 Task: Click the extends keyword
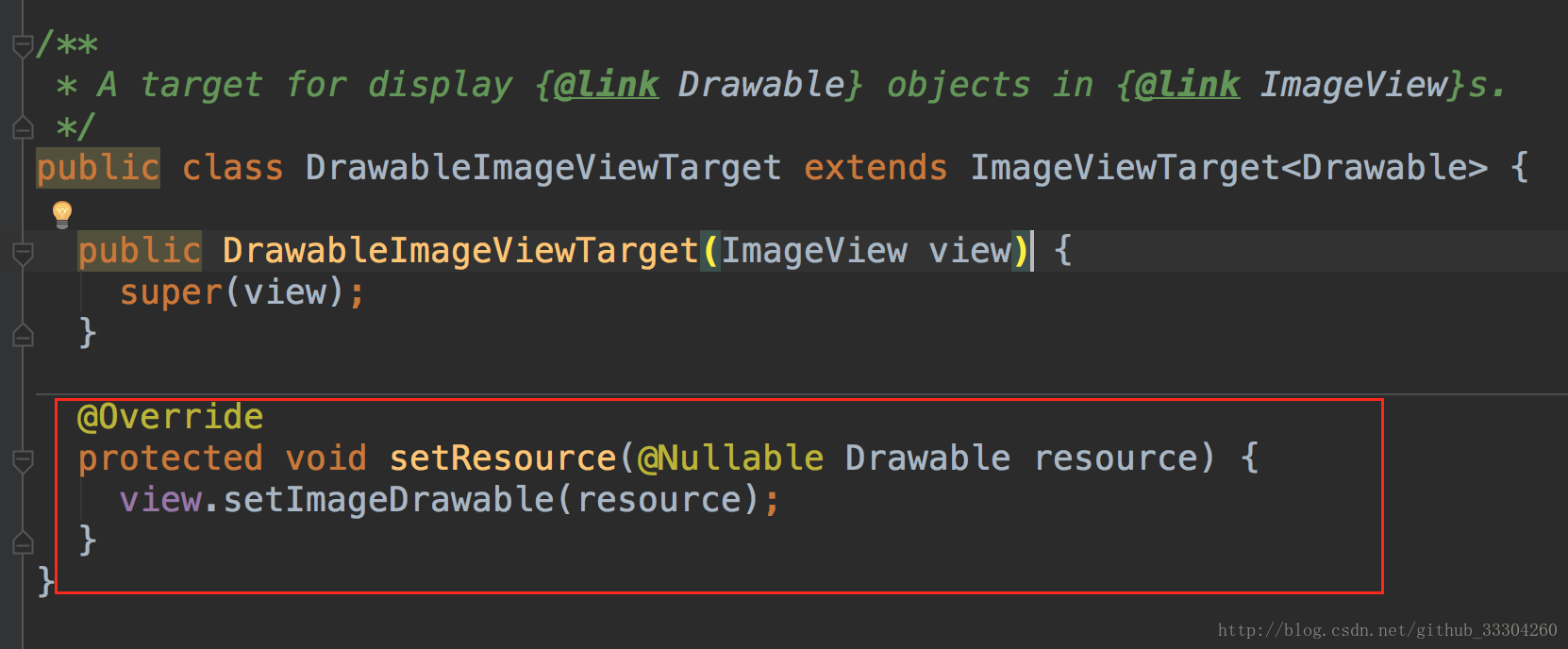[x=876, y=168]
